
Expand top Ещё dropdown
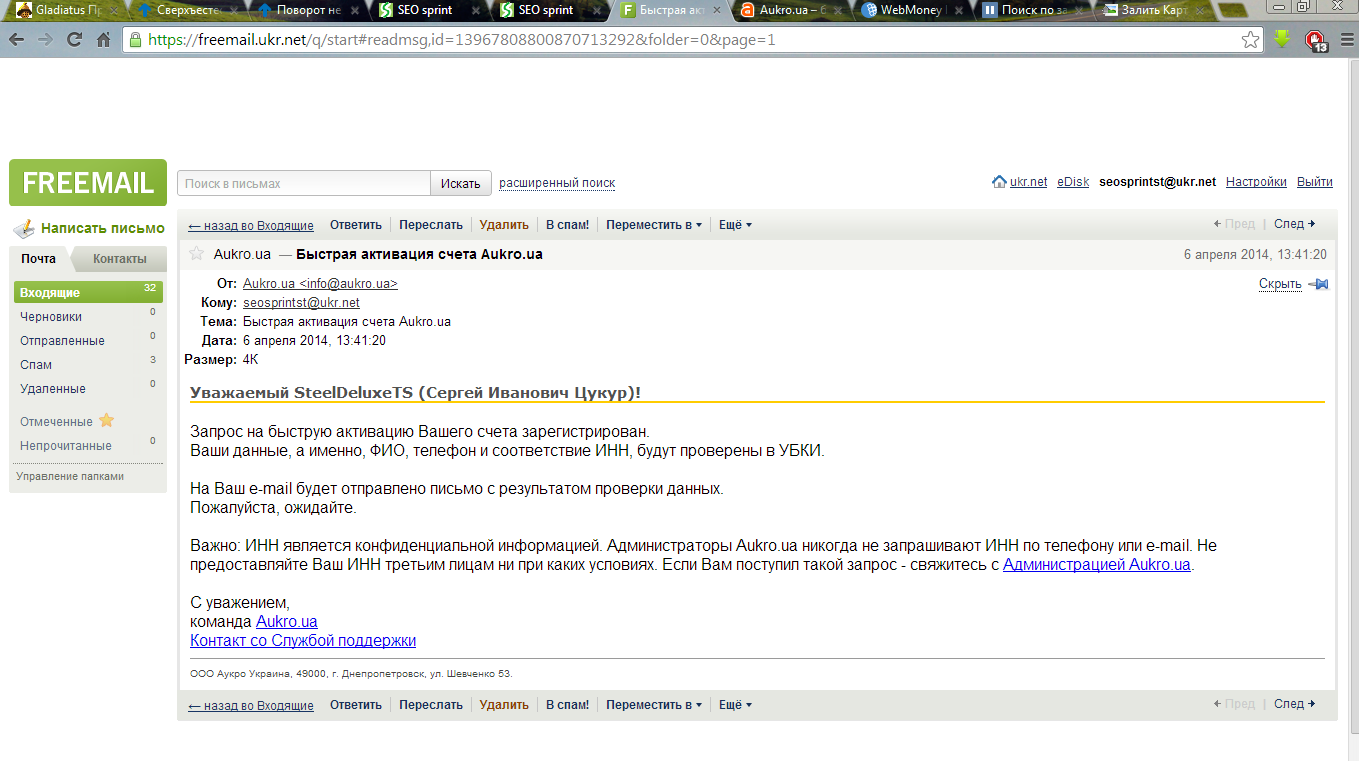(x=735, y=225)
